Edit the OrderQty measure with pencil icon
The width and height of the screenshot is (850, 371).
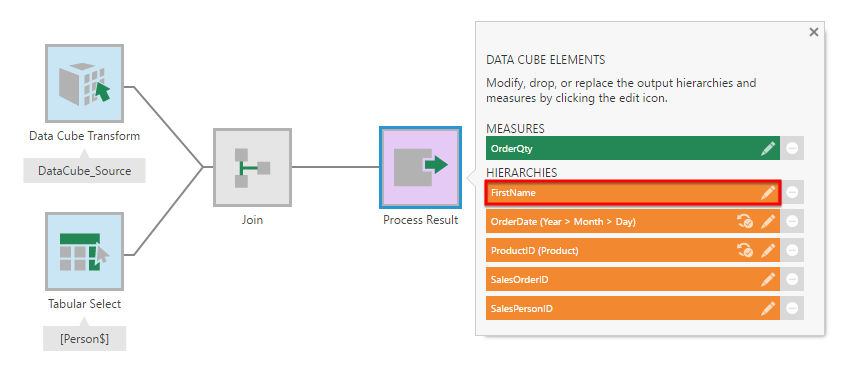768,148
